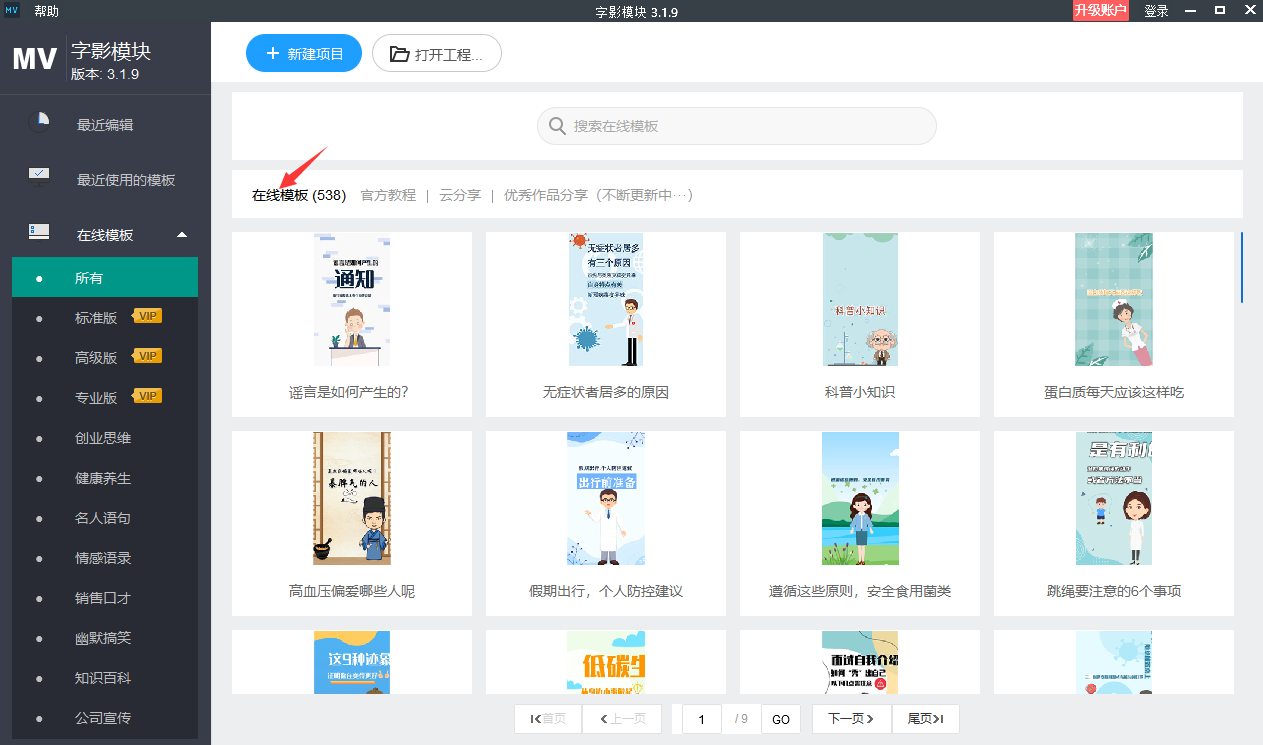Go to first page with 首页

549,719
